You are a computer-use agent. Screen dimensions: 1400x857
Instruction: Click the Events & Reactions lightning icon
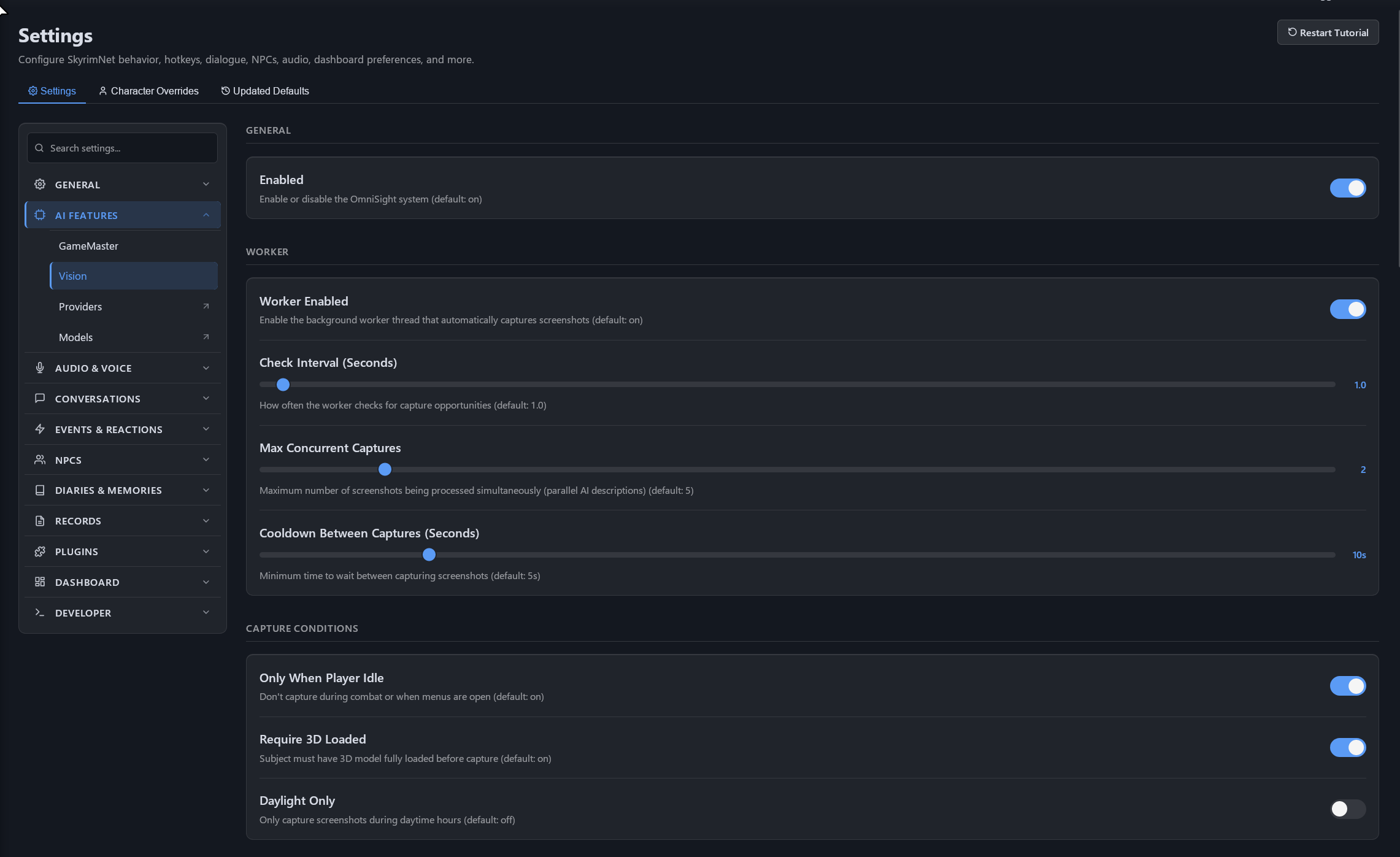click(40, 429)
